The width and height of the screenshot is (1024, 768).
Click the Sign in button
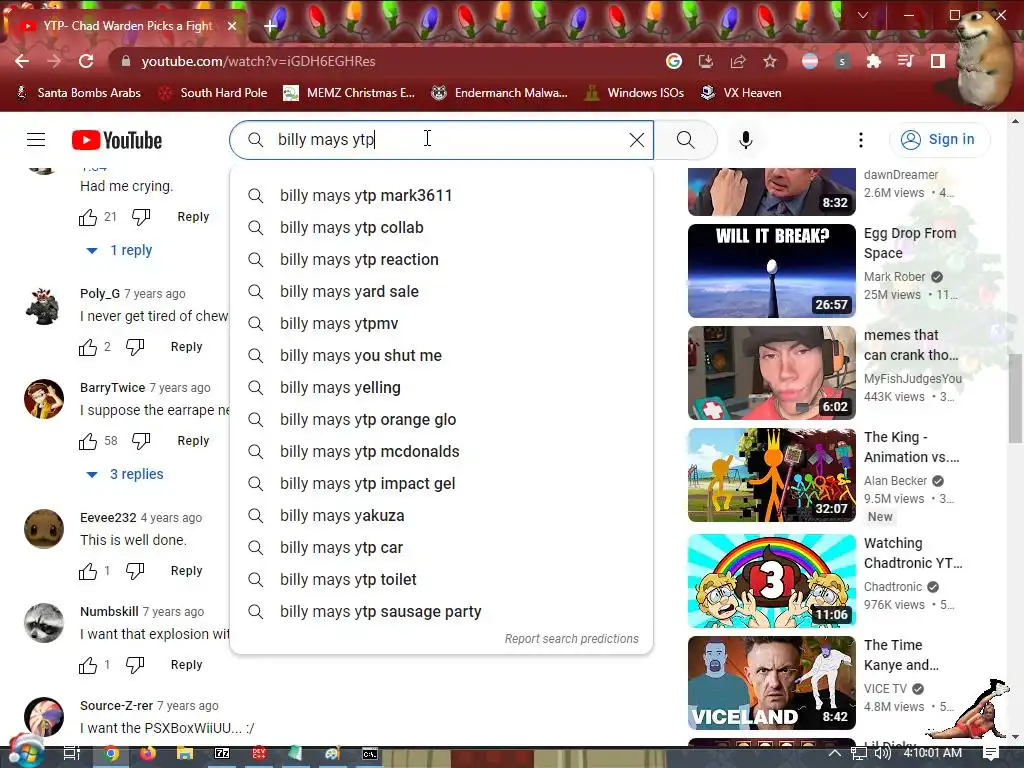pos(939,140)
